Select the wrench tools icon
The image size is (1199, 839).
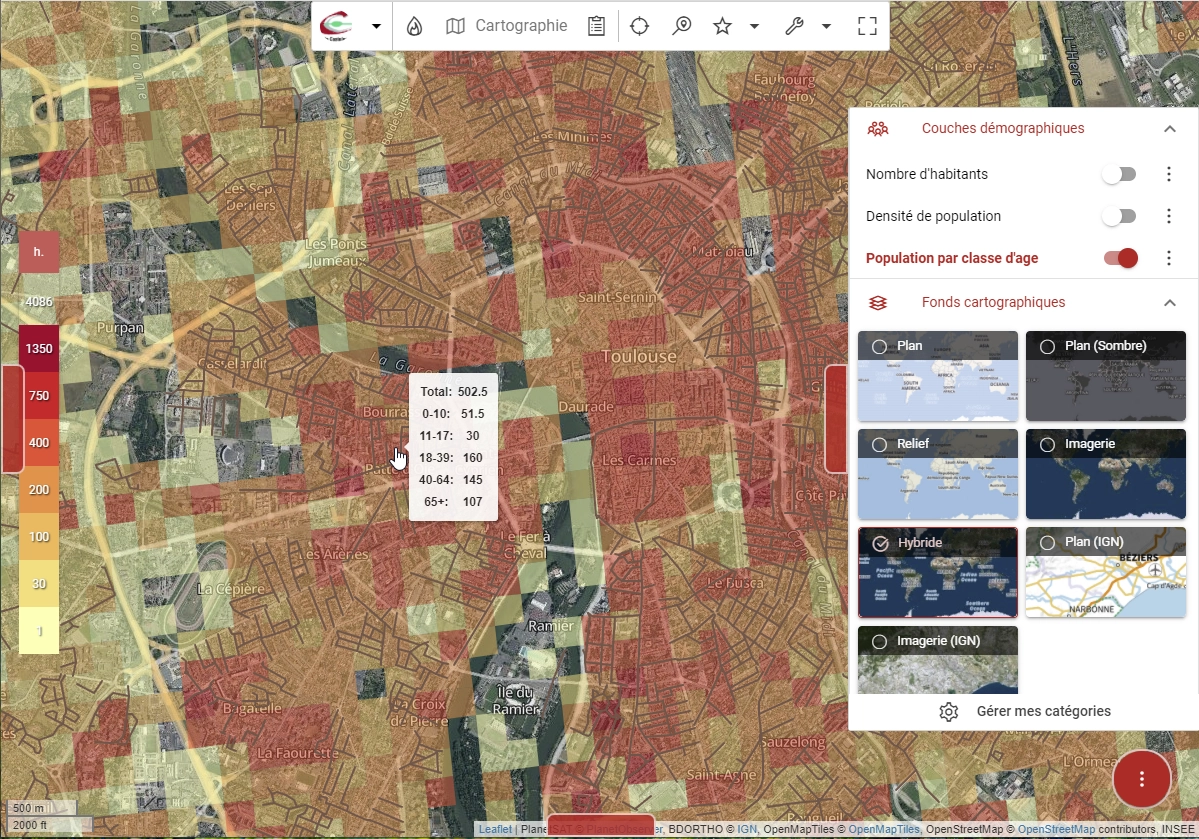coord(795,26)
